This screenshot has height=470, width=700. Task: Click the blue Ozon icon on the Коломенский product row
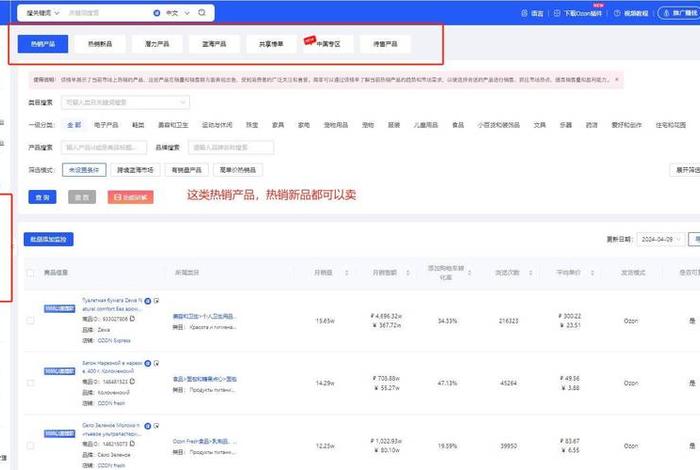point(148,363)
